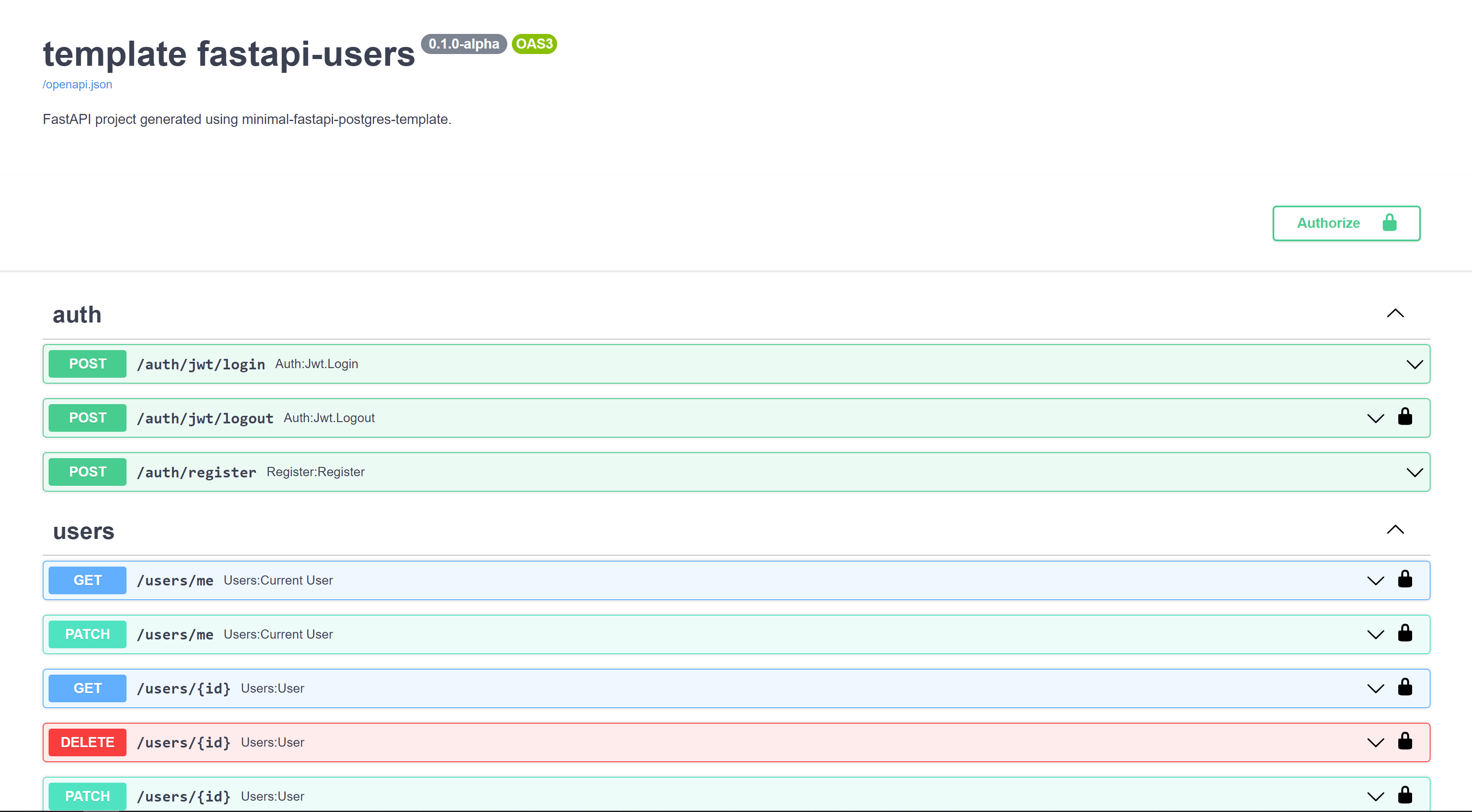
Task: Expand the /auth/register chevron arrow
Action: [x=1414, y=472]
